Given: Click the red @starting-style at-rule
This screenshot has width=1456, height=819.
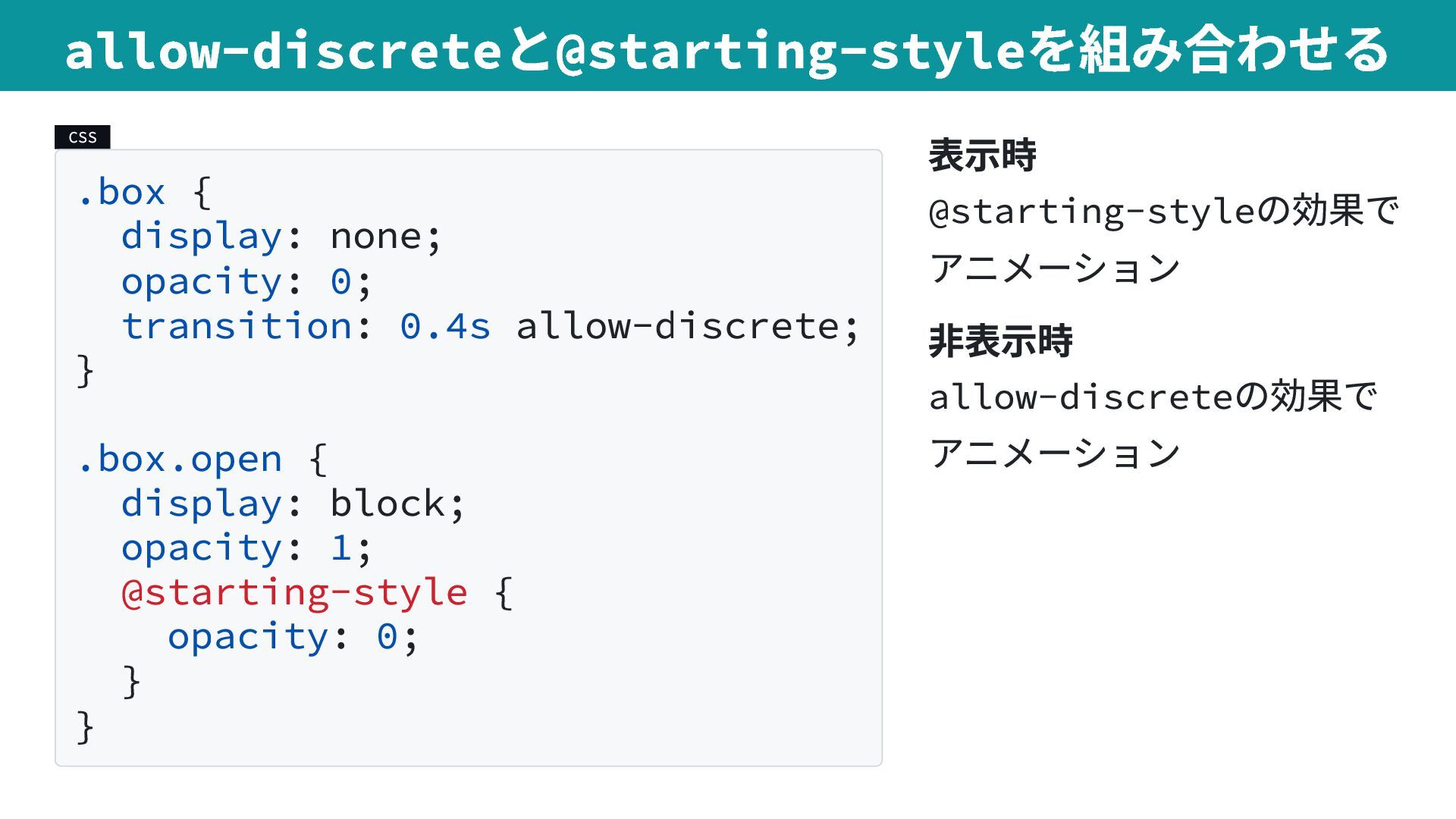Looking at the screenshot, I should 294,592.
